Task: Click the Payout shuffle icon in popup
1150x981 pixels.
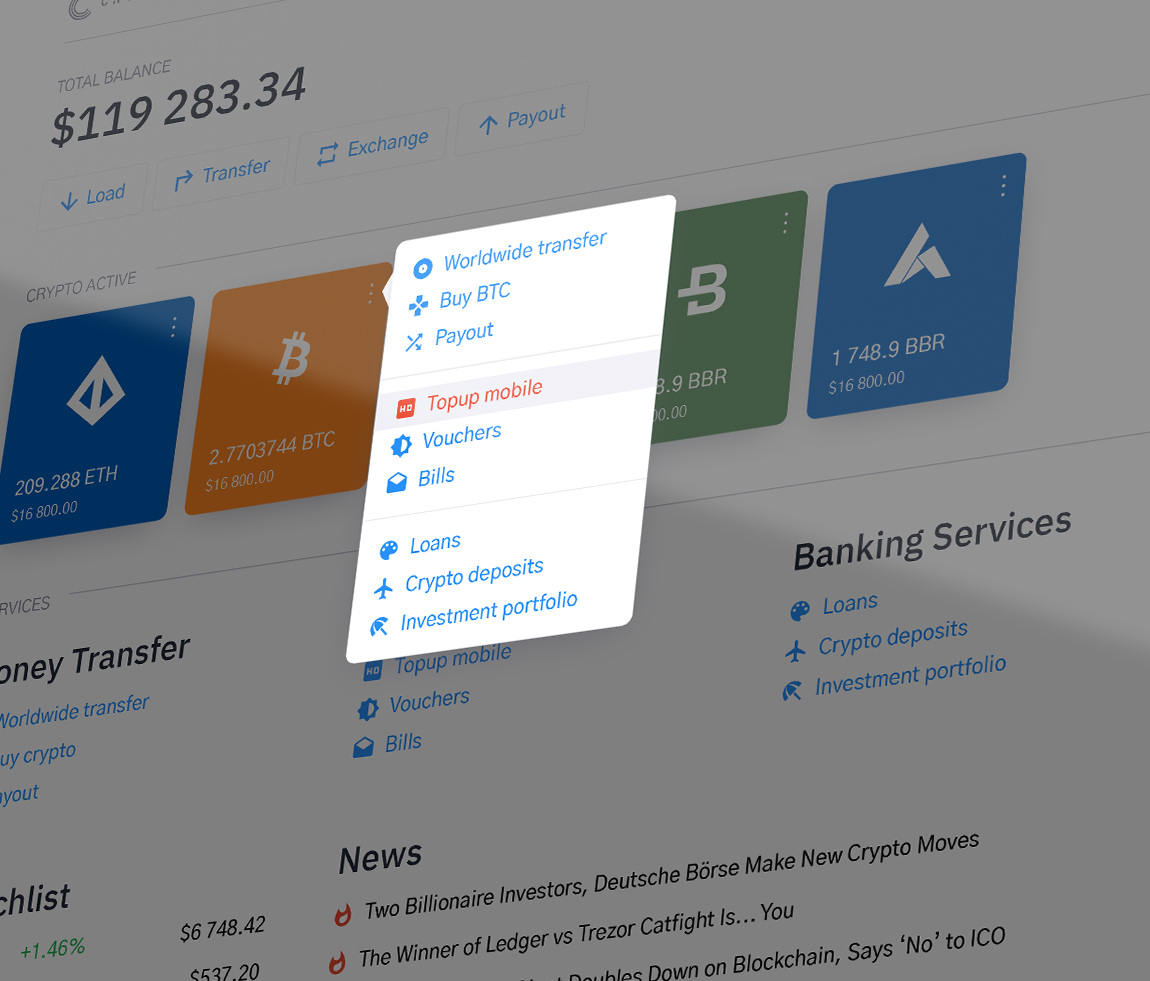Action: point(414,342)
